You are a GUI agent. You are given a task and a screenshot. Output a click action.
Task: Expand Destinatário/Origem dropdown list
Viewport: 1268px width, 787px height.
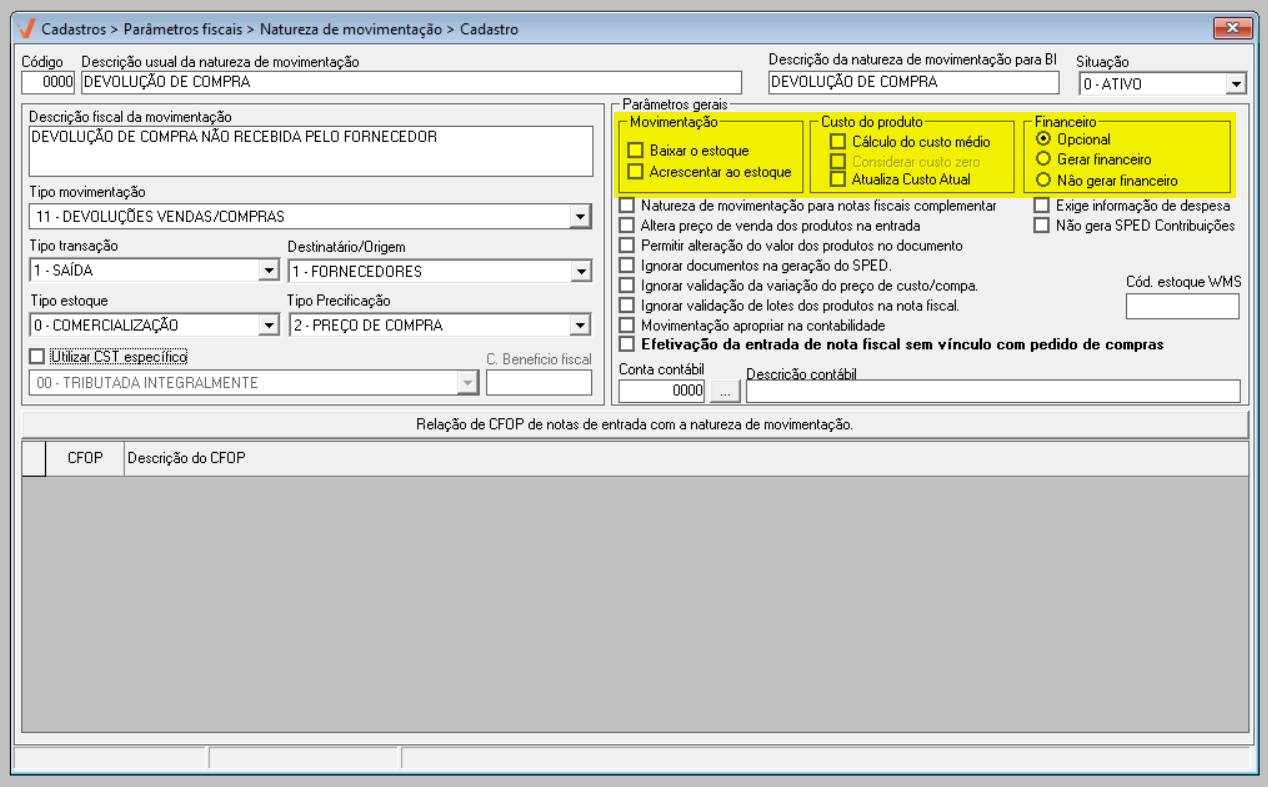[580, 271]
